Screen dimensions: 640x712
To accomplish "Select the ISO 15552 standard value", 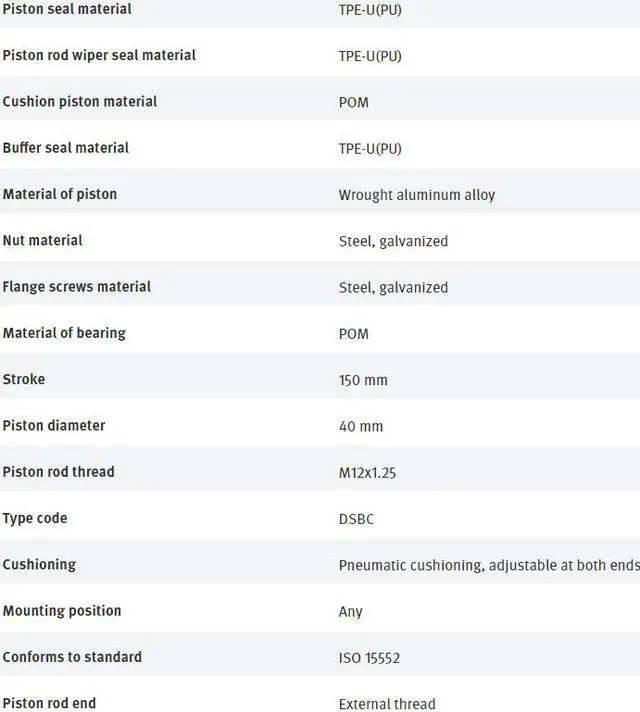I will (369, 658).
